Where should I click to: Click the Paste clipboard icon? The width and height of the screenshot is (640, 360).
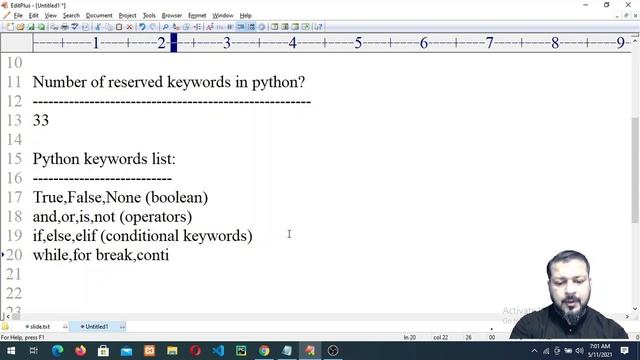point(119,27)
